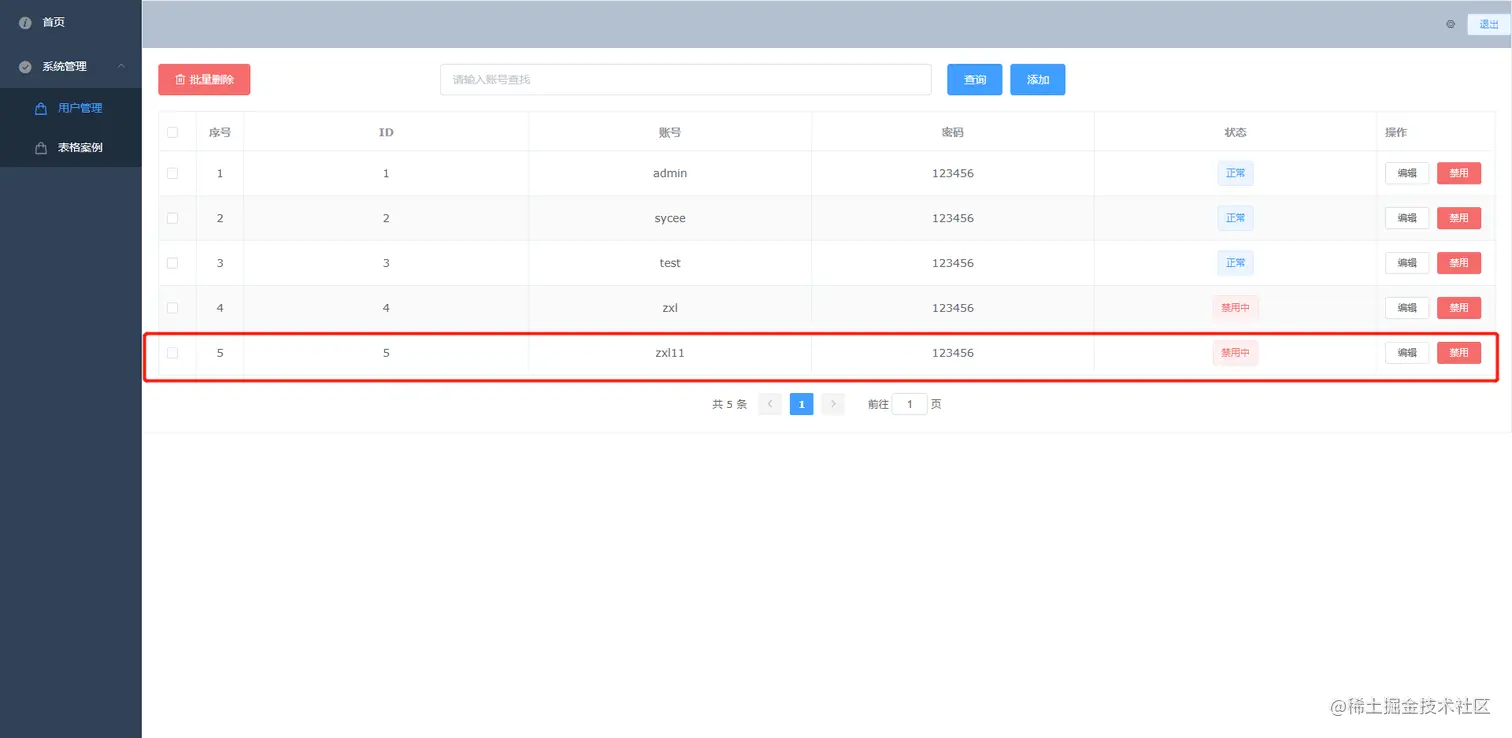Collapse the 系统管理 menu chevron

click(x=121, y=66)
